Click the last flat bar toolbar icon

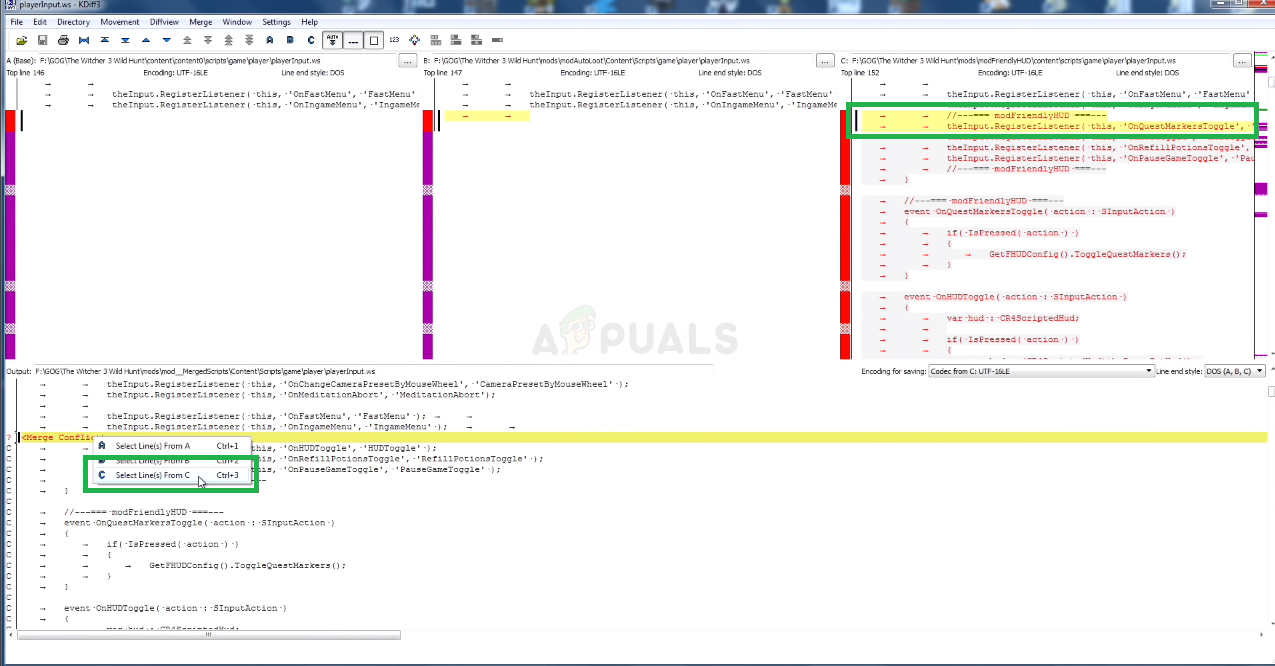[x=498, y=40]
